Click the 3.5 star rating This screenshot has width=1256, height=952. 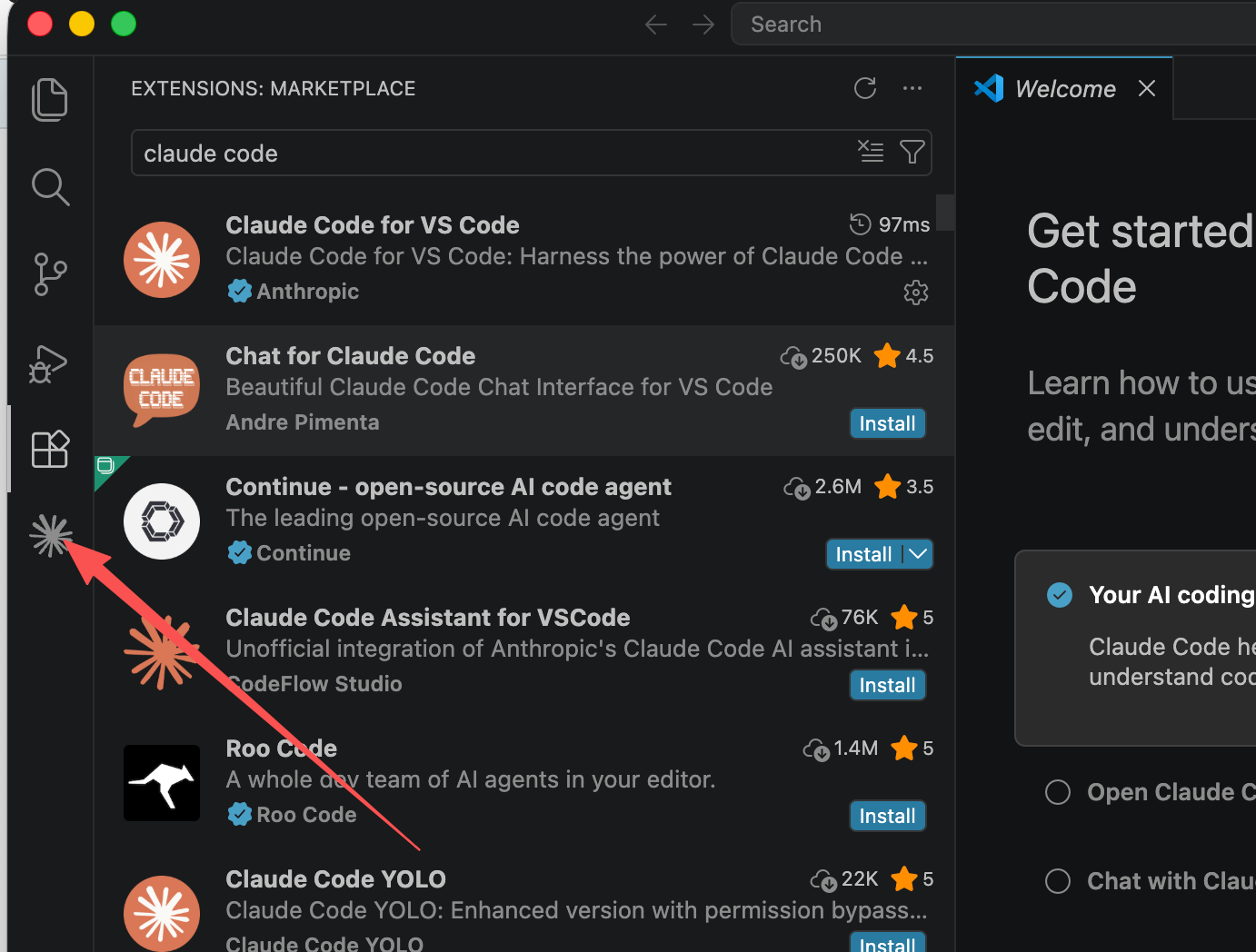pos(904,487)
